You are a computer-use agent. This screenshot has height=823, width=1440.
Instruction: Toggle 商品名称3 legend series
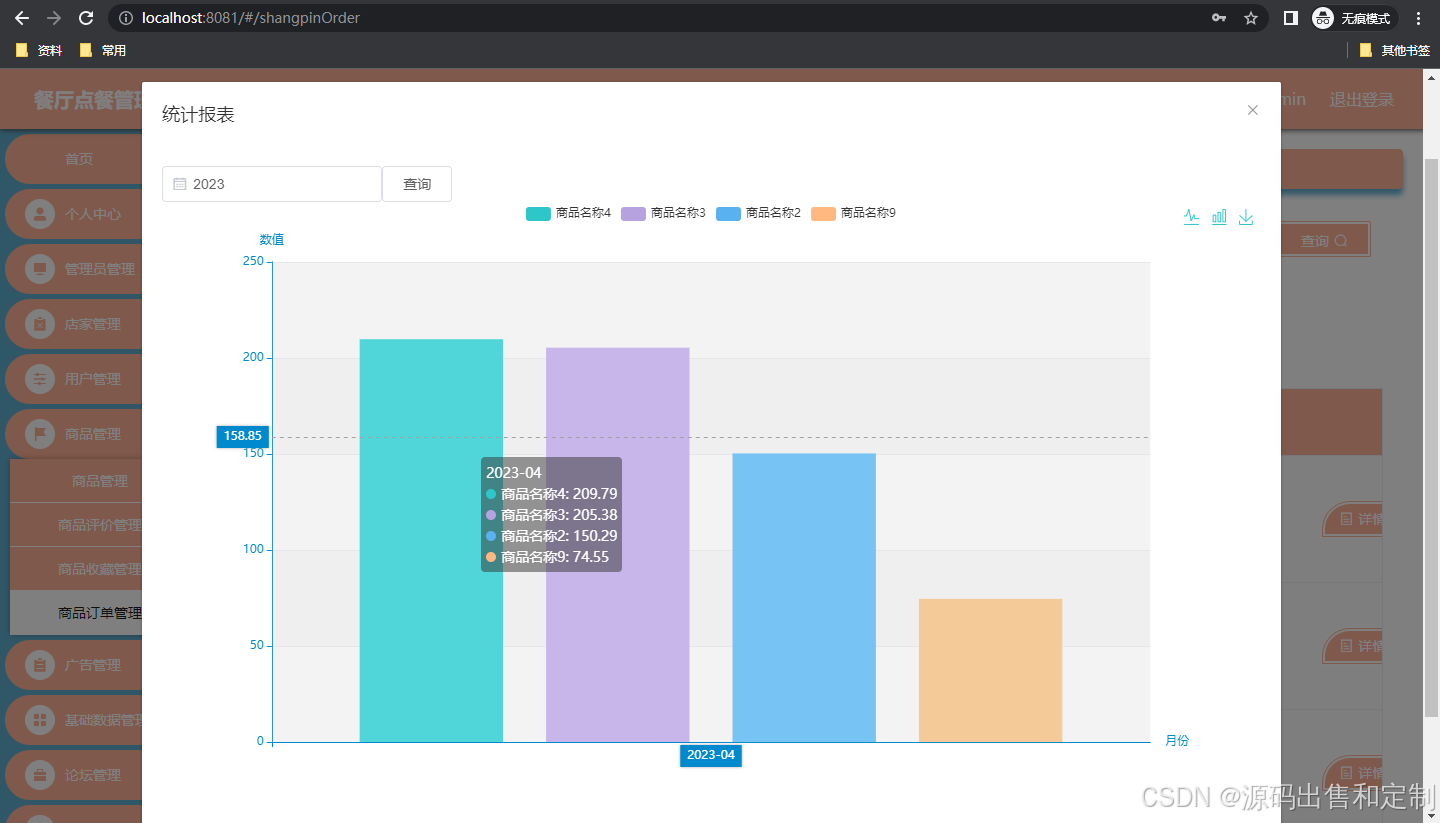663,213
